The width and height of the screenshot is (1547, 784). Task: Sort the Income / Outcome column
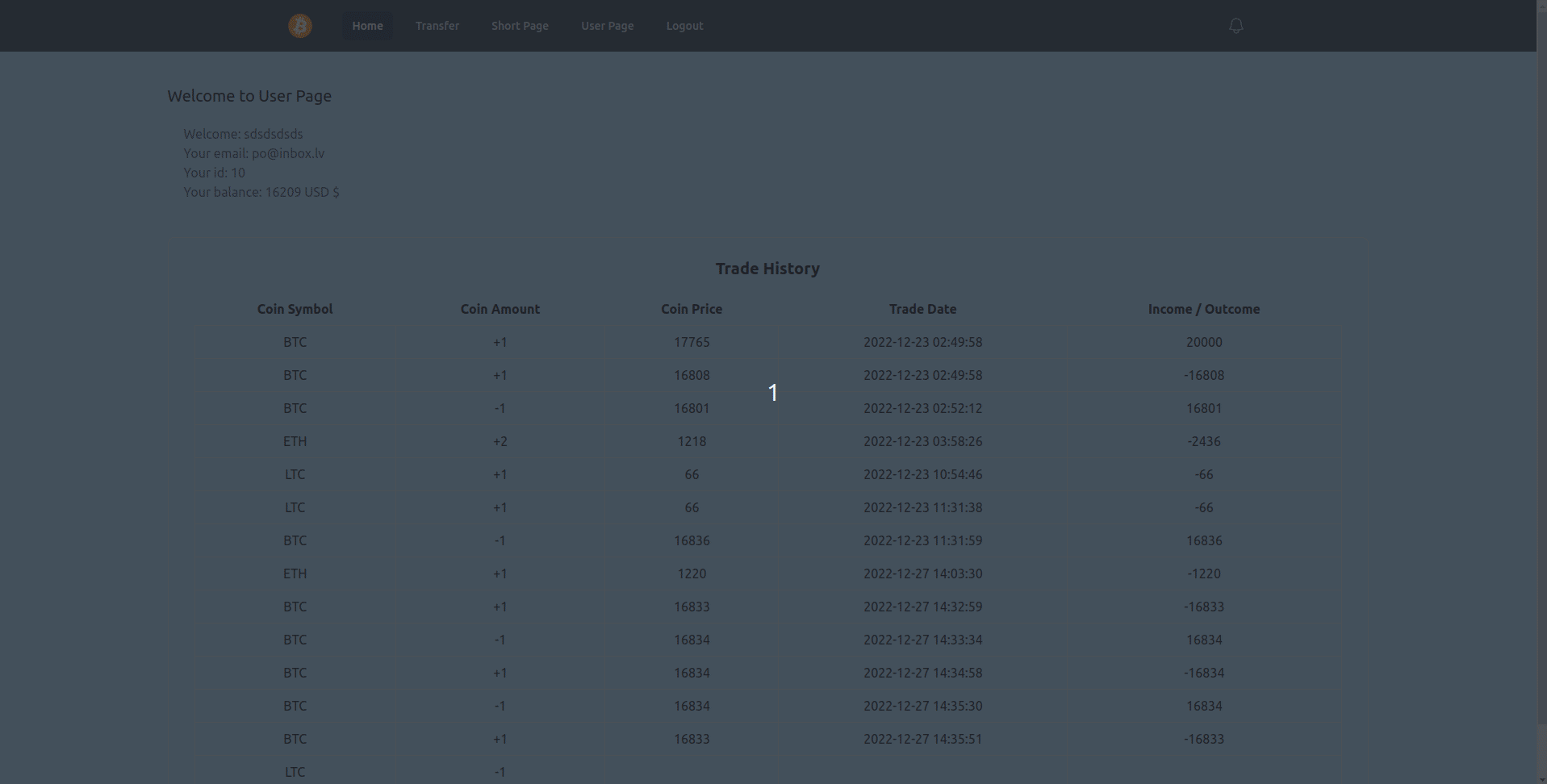click(1204, 309)
